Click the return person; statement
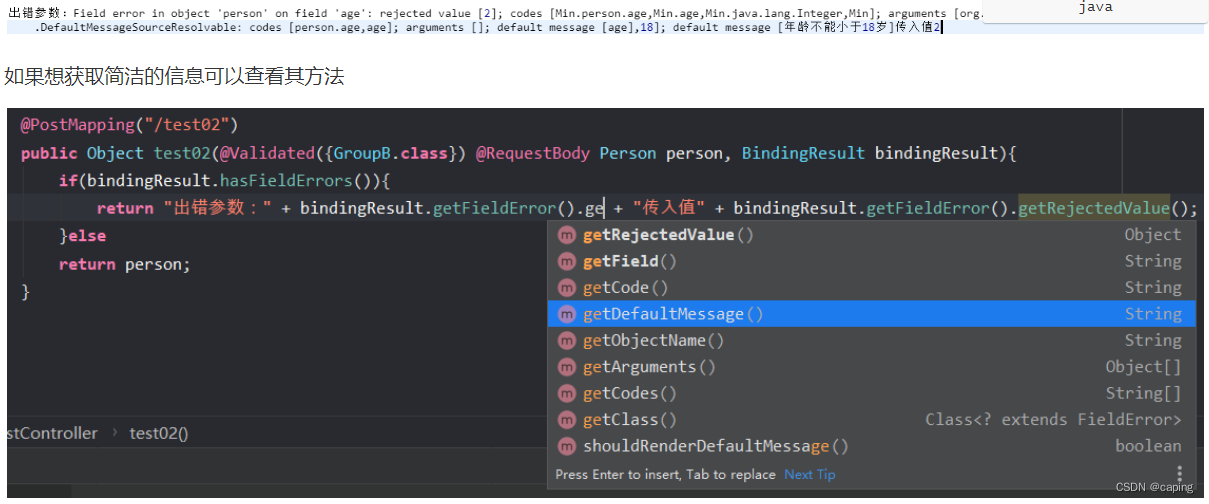Image resolution: width=1209 pixels, height=504 pixels. coord(124,265)
